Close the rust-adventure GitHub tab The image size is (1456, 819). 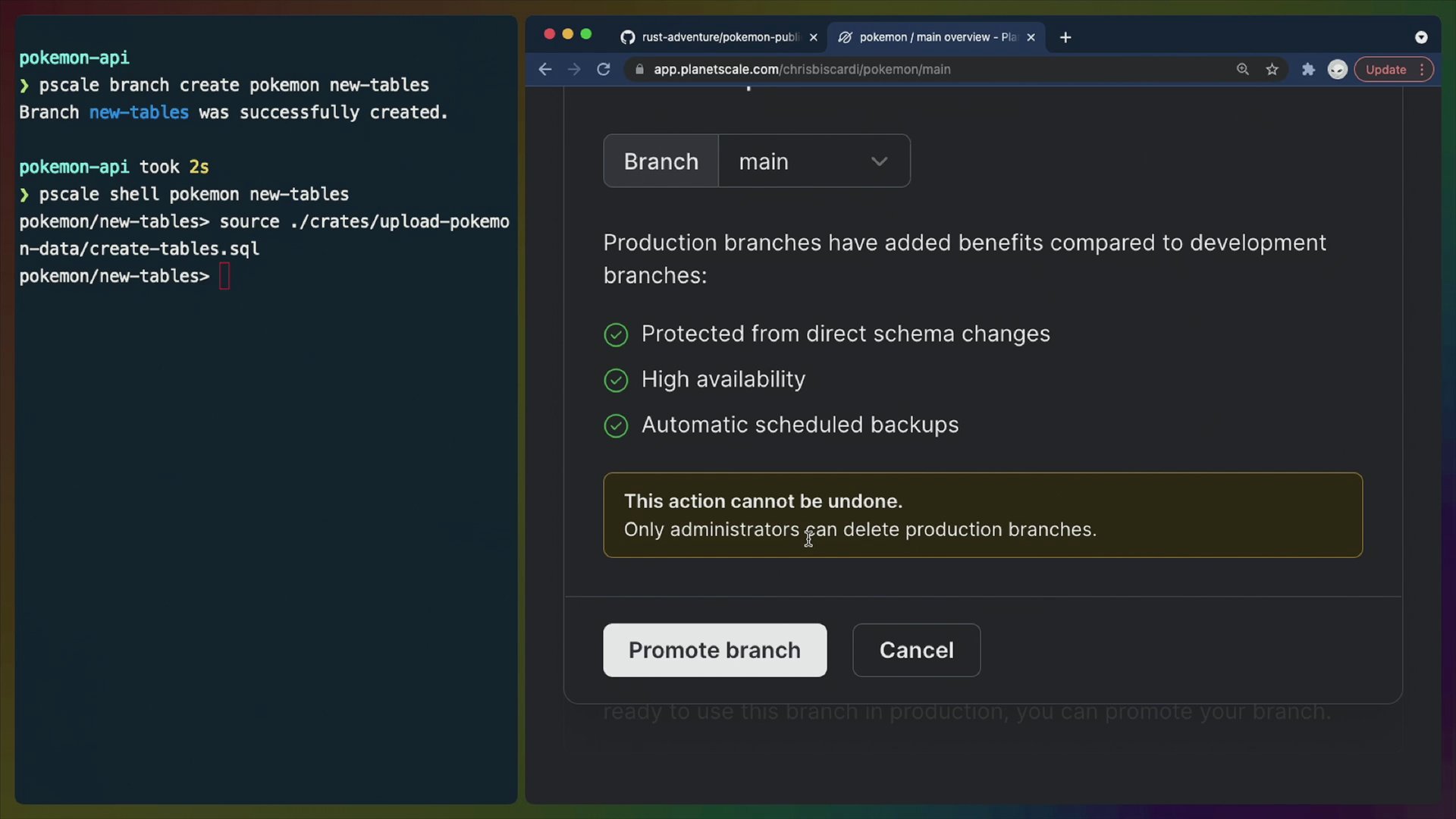click(813, 37)
